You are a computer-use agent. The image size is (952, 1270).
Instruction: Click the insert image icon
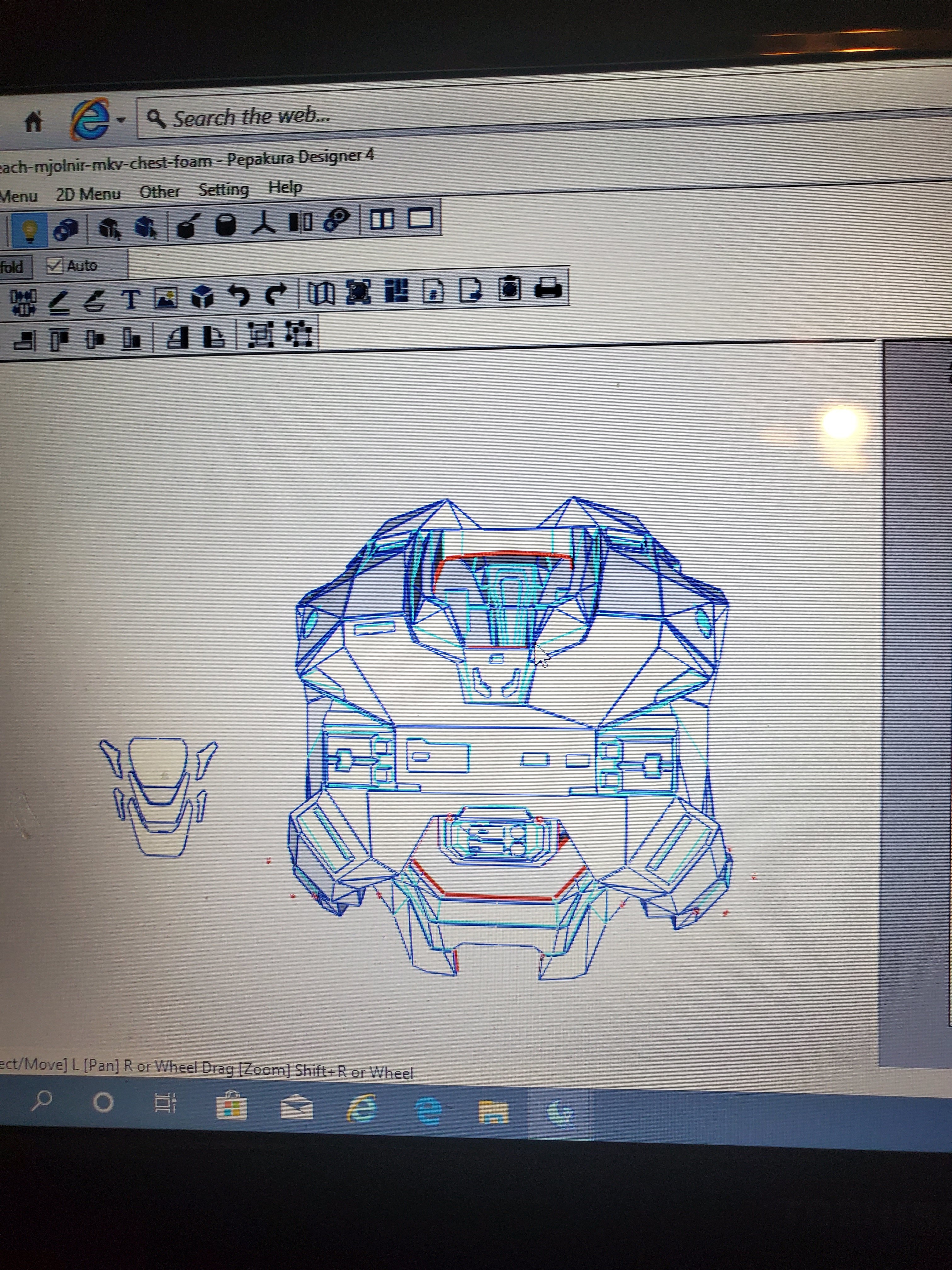point(166,299)
